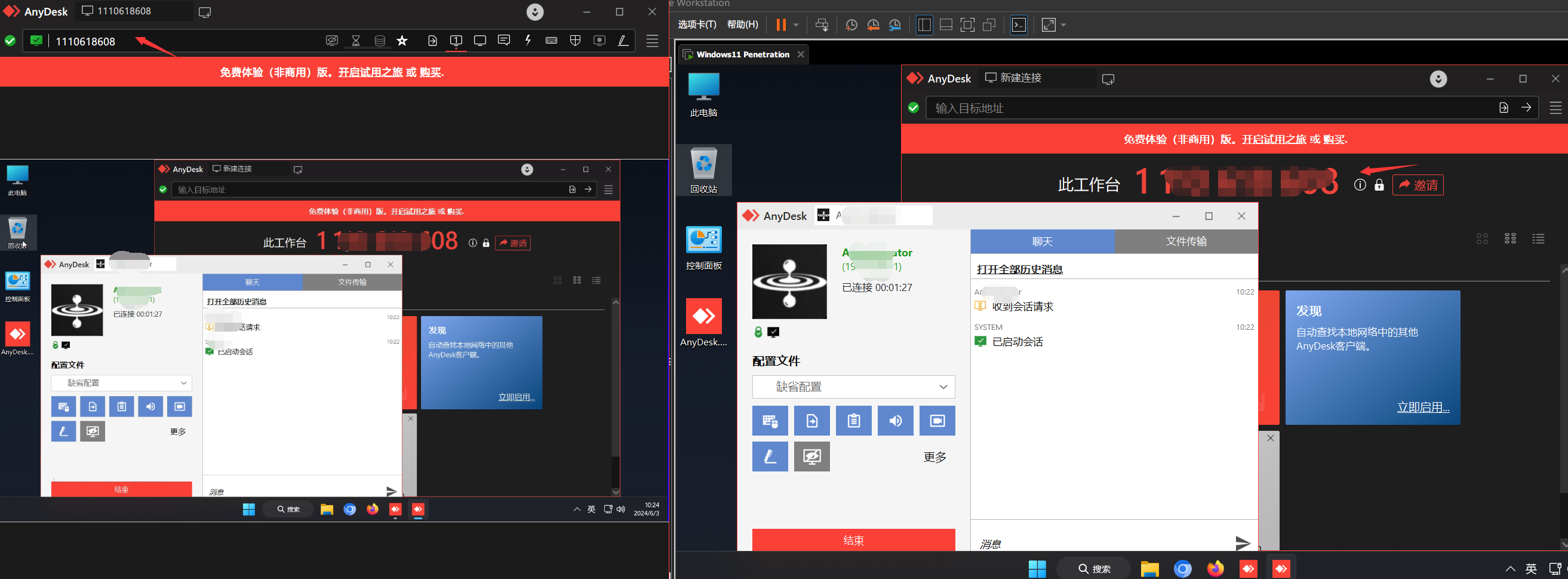1568x579 pixels.
Task: Expand 更多 in the remote-view session window
Action: [x=178, y=431]
